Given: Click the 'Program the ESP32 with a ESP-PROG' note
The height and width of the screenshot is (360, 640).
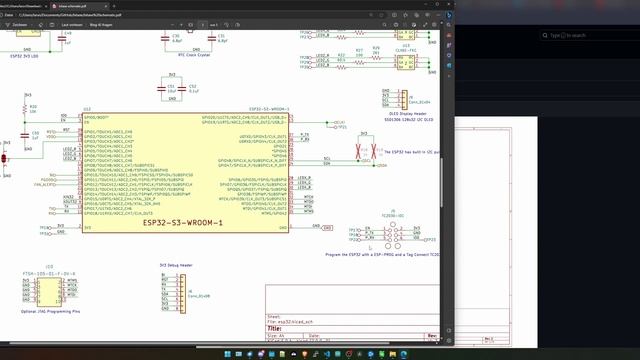Looking at the screenshot, I should click(382, 255).
